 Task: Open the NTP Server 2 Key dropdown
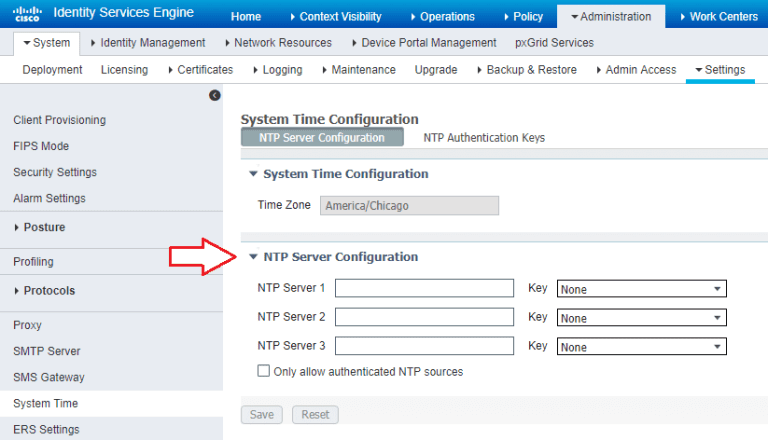[641, 318]
